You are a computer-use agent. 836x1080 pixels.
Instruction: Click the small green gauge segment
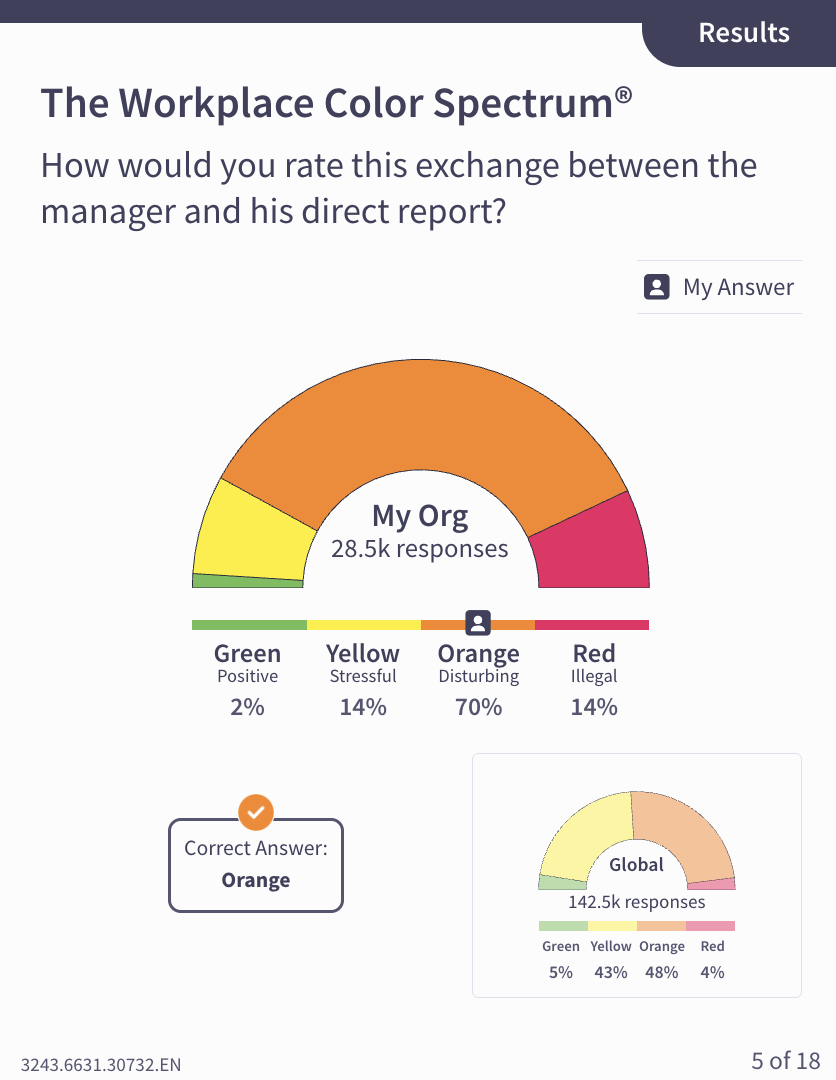click(x=246, y=581)
